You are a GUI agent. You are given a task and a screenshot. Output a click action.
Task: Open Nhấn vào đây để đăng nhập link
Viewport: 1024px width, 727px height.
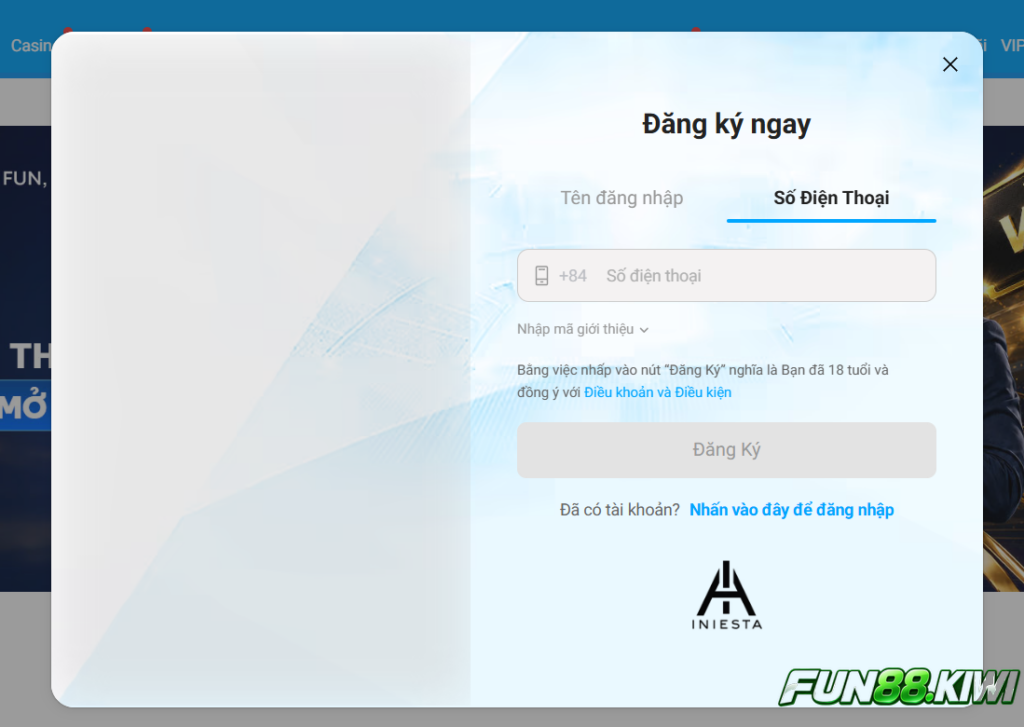(792, 509)
